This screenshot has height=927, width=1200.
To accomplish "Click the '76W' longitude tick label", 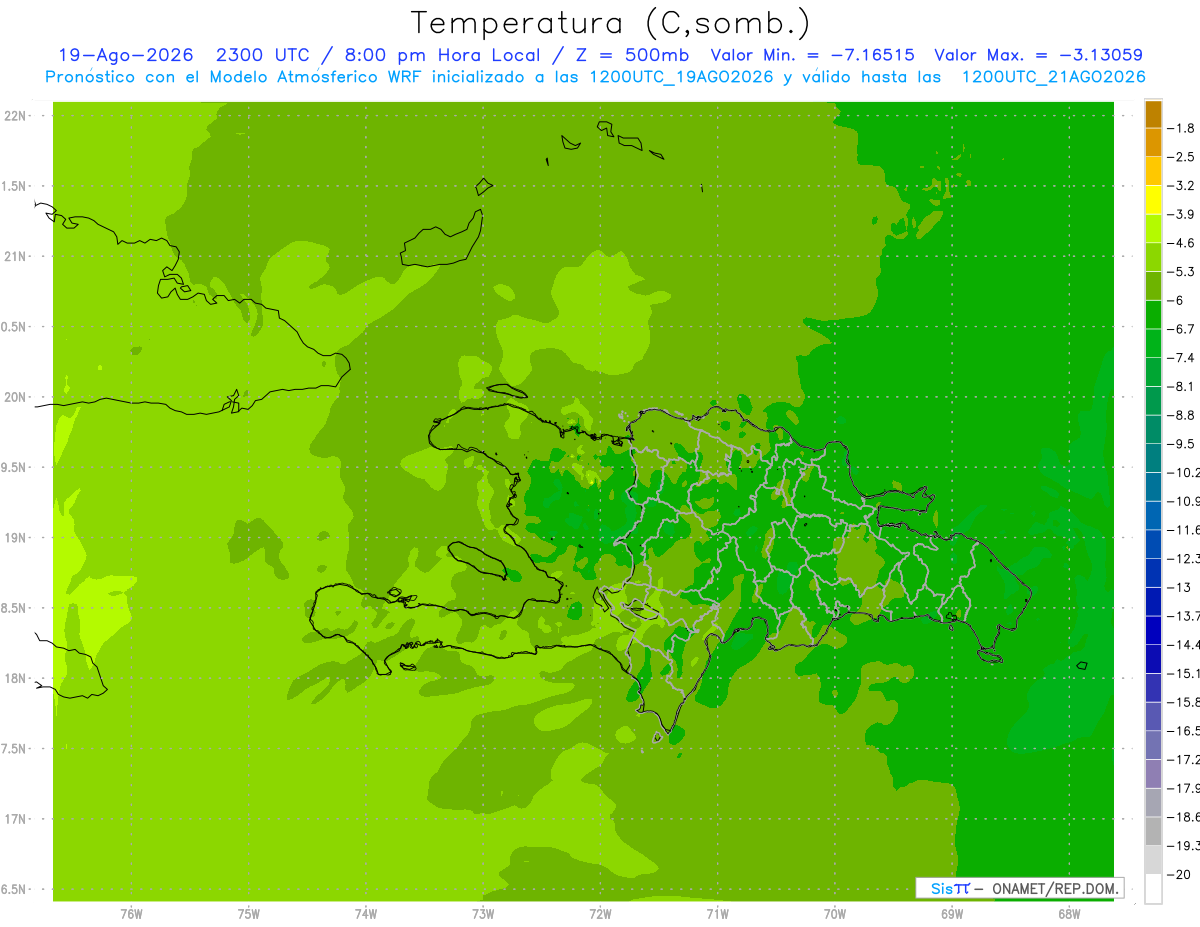I will tap(131, 913).
